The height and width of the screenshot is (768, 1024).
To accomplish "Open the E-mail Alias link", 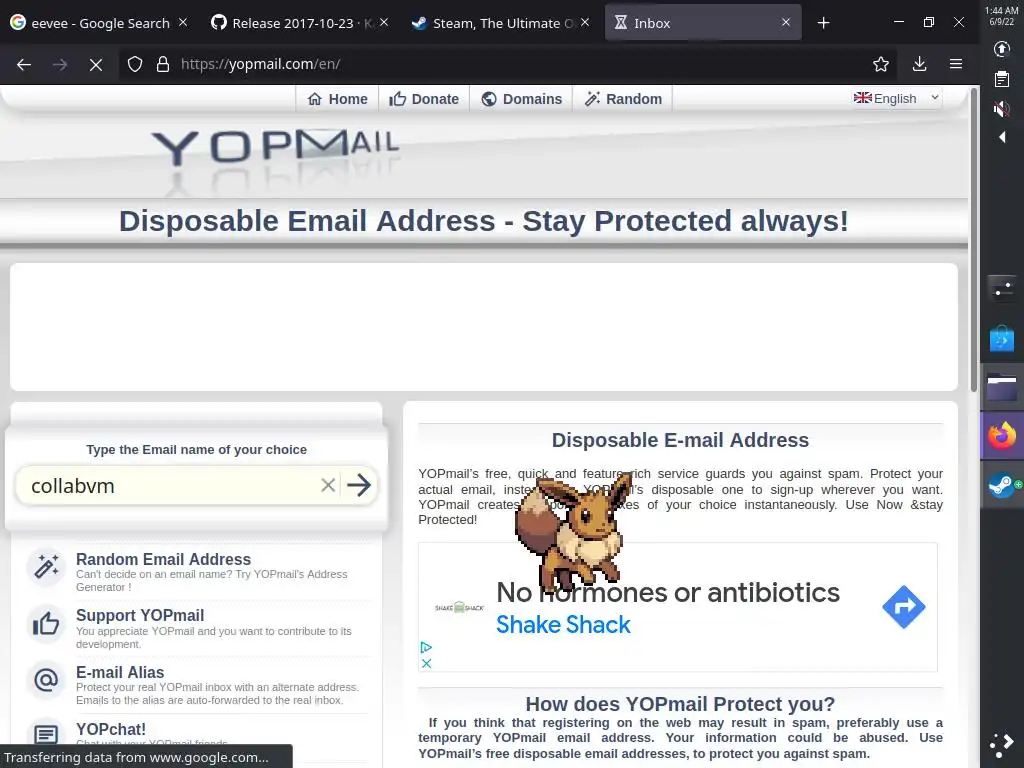I will pos(120,672).
